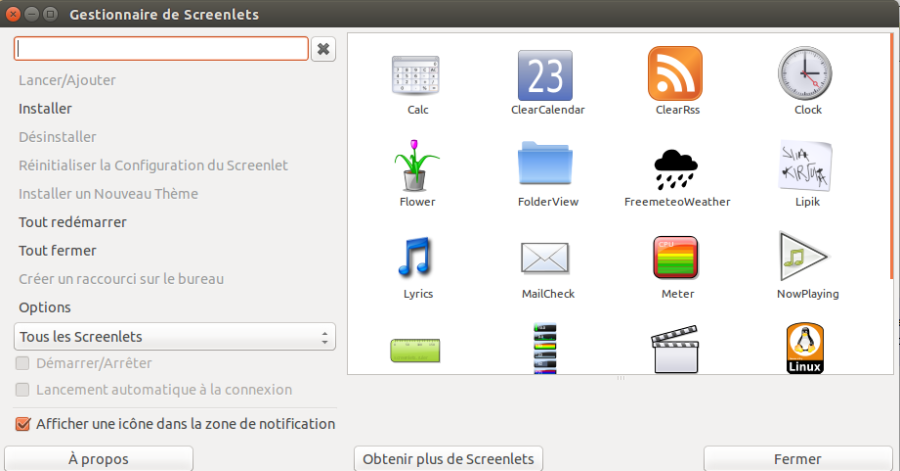Enable the Démarrer/Arrêter checkbox
The image size is (900, 471).
[22, 363]
